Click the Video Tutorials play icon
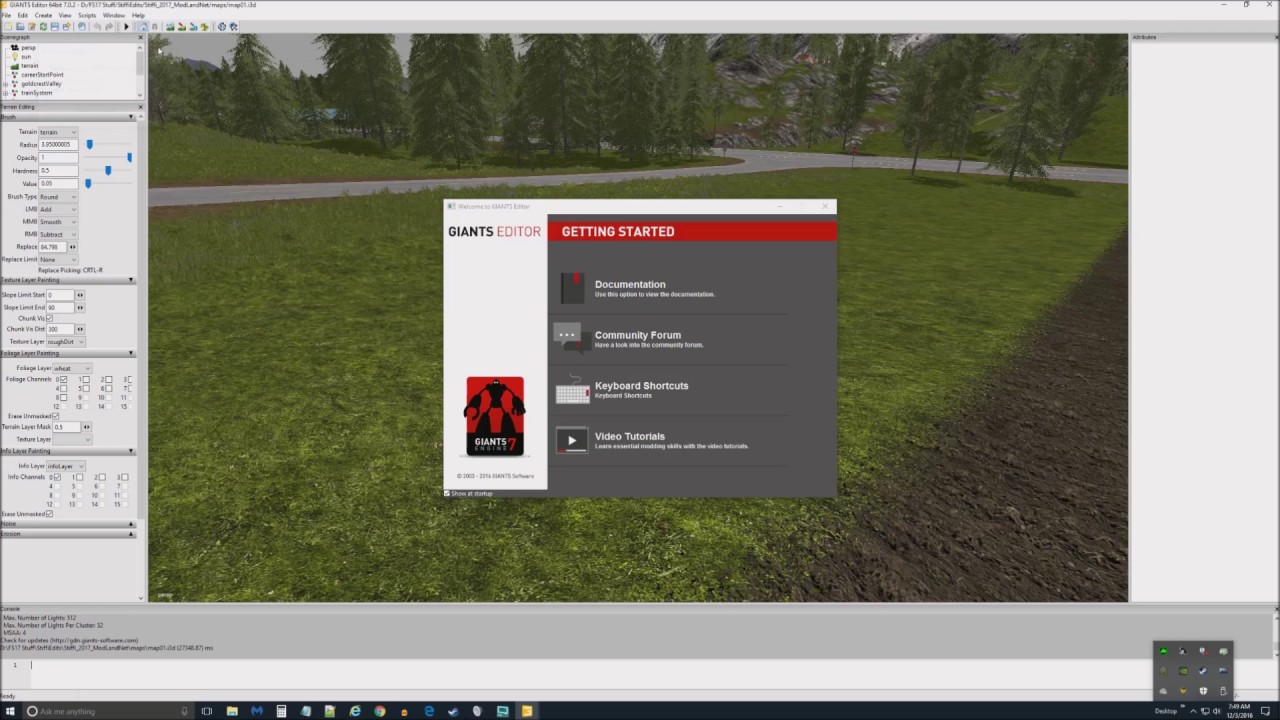 point(571,440)
